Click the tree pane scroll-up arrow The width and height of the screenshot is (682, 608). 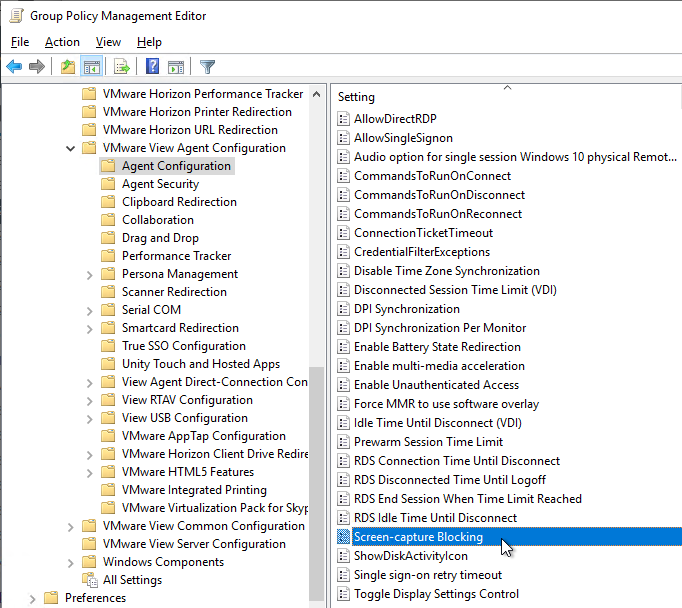(x=317, y=94)
